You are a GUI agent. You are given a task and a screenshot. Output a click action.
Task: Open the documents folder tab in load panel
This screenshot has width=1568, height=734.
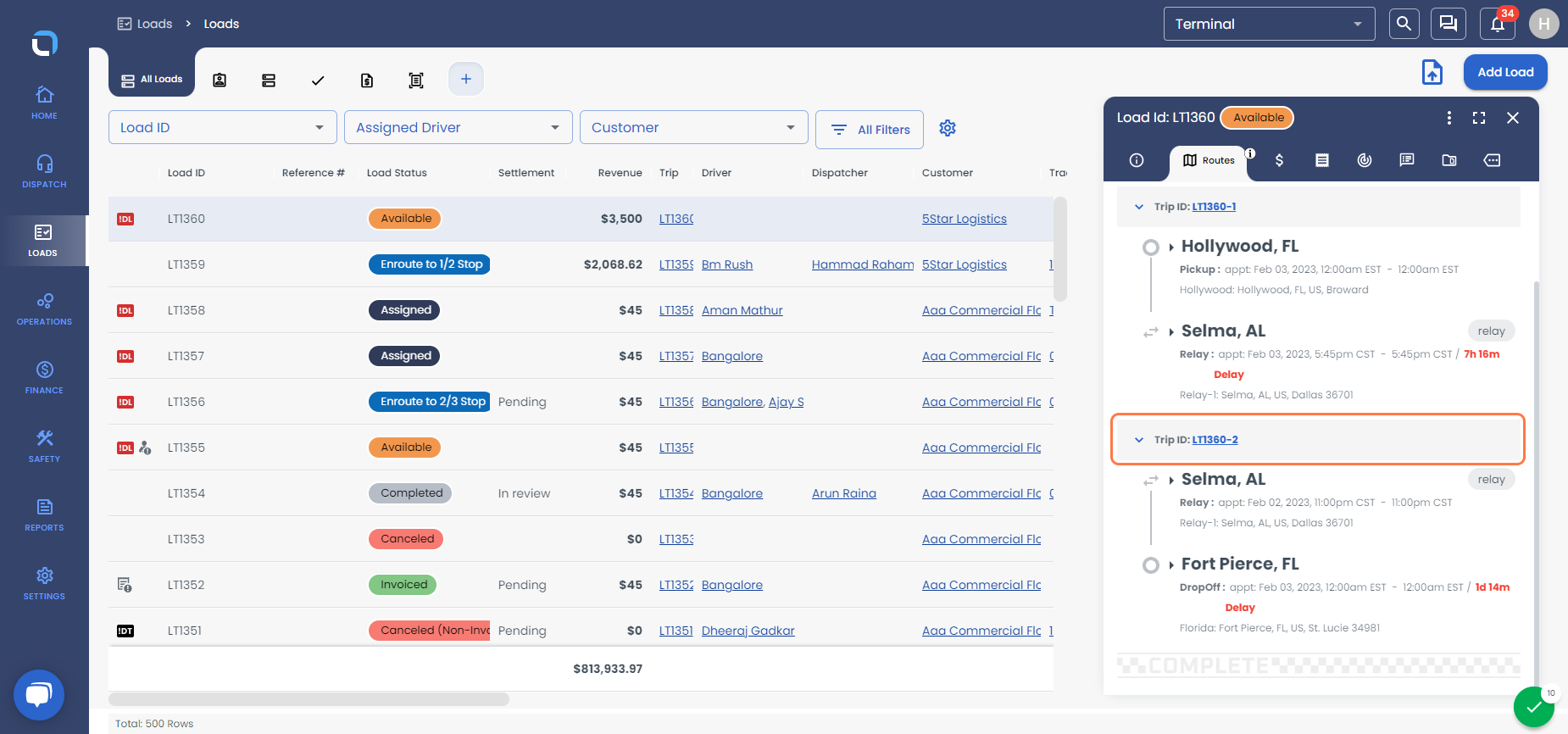pos(1449,160)
